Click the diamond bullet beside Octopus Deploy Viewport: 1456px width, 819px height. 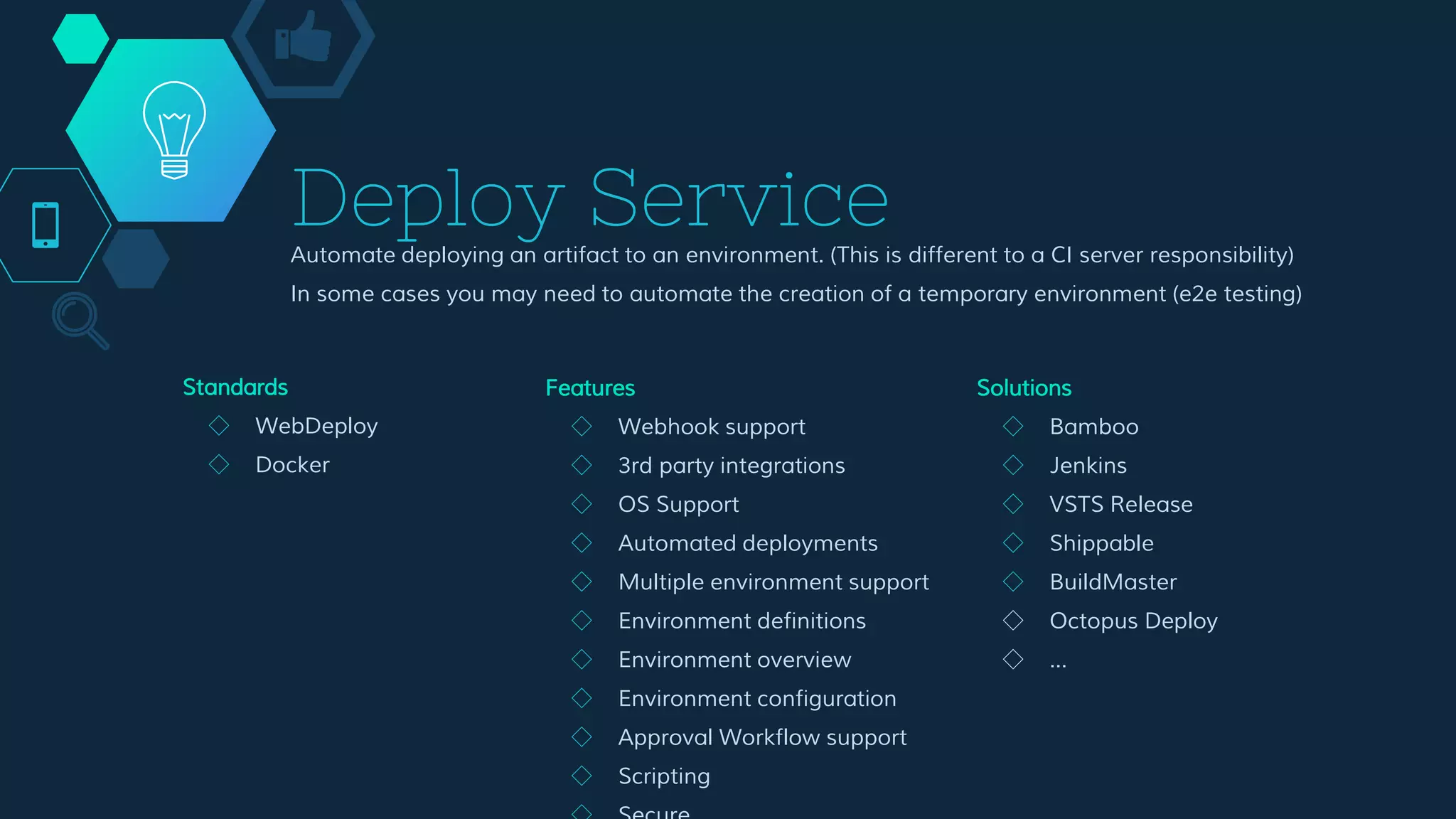pyautogui.click(x=1013, y=621)
